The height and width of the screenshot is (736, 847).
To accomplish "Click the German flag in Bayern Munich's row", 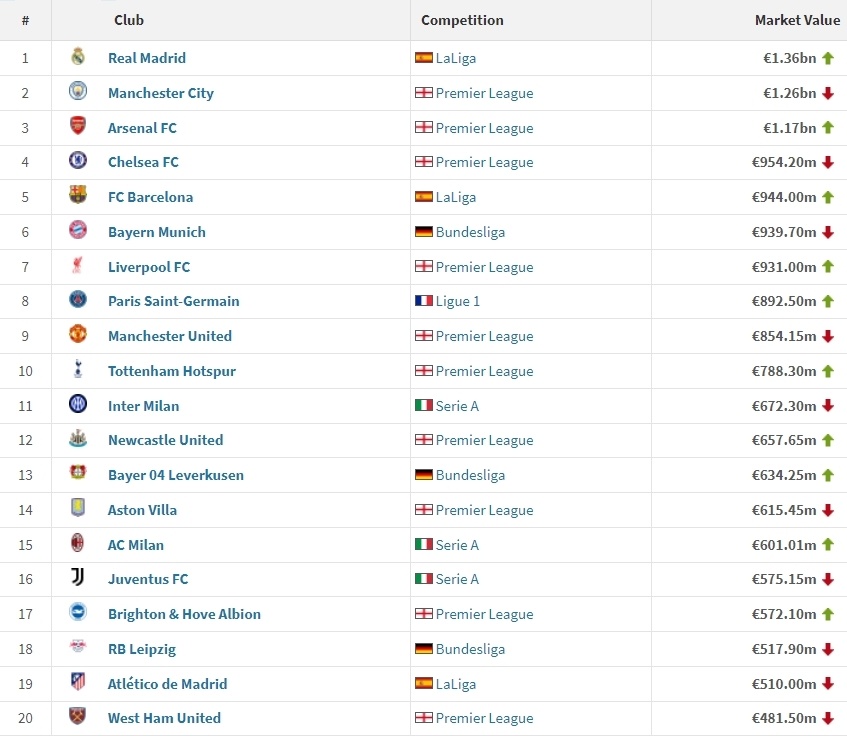I will point(424,232).
